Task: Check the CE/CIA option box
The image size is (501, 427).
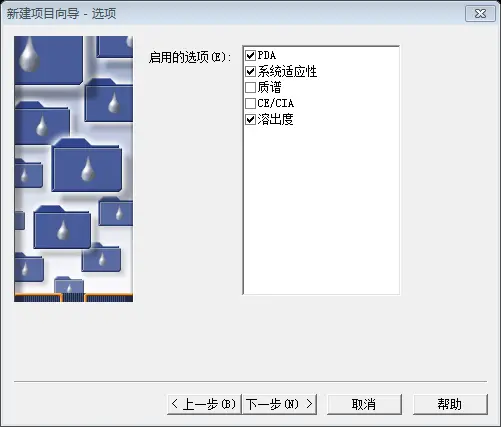Action: pyautogui.click(x=250, y=103)
